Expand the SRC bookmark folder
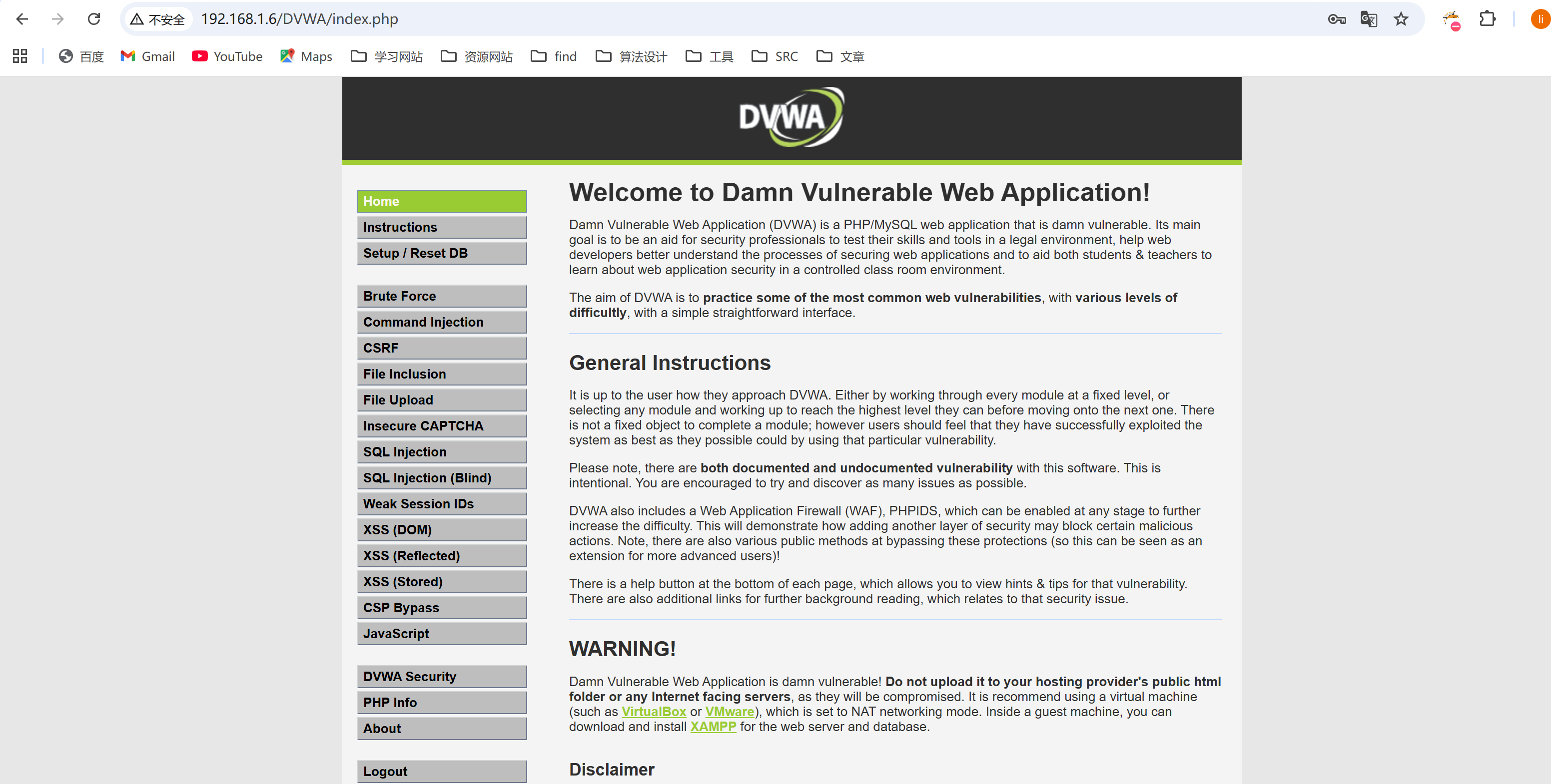The image size is (1551, 784). 775,56
